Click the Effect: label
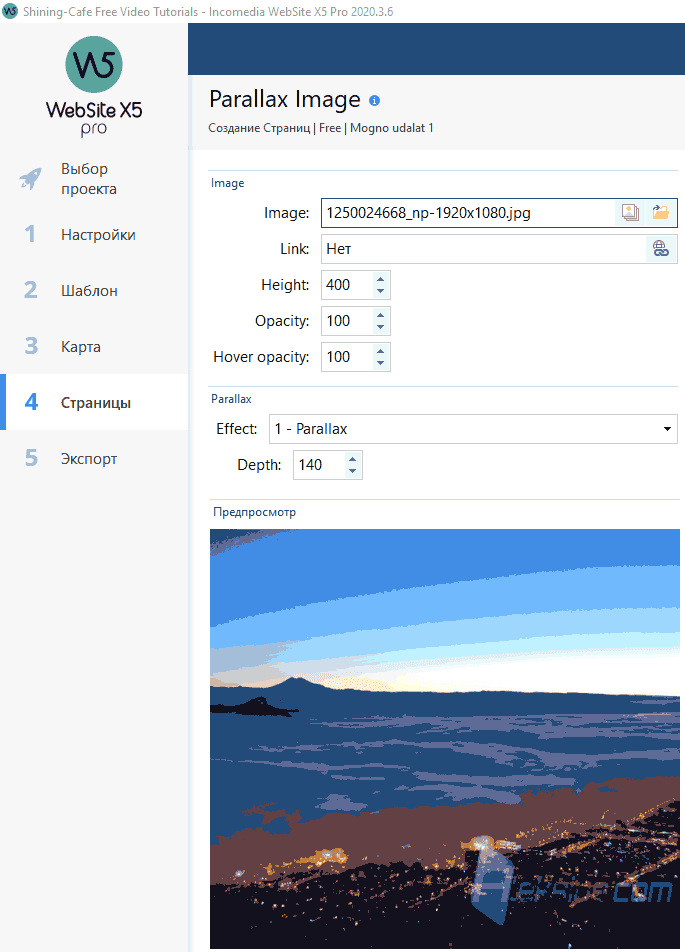 tap(237, 429)
